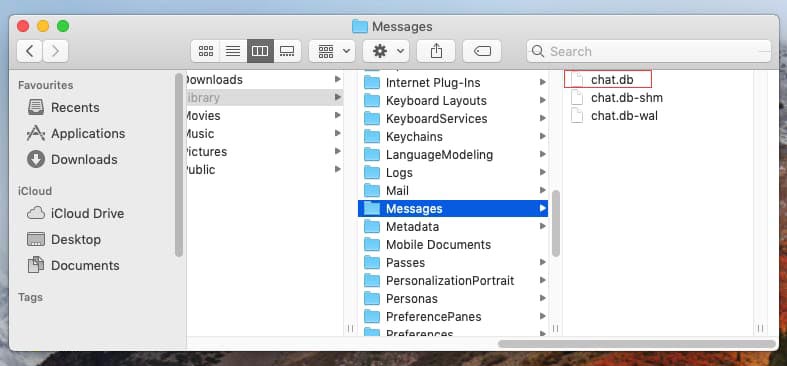
Task: Expand arrow next to PreferencePanes
Action: [x=543, y=317]
